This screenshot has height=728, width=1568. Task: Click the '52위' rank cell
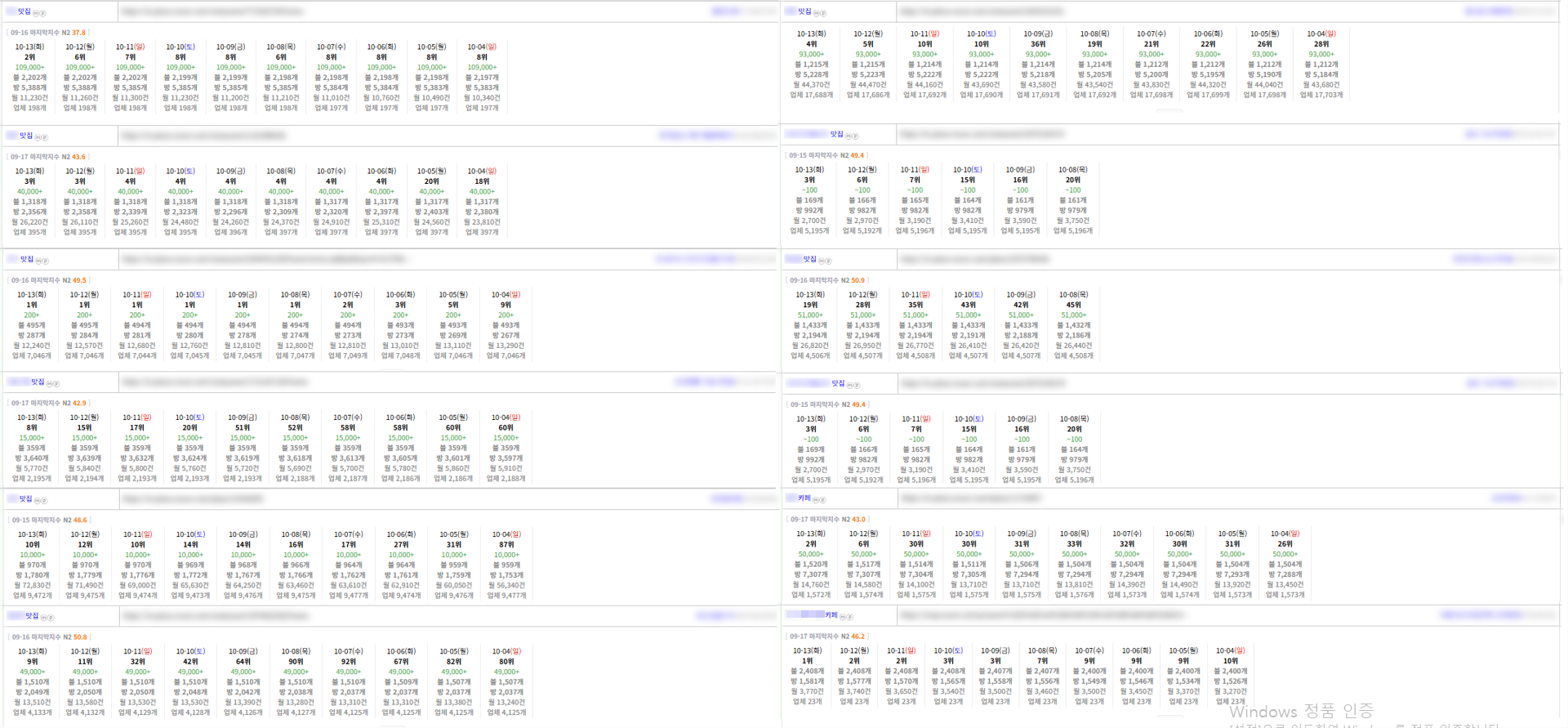pyautogui.click(x=295, y=428)
